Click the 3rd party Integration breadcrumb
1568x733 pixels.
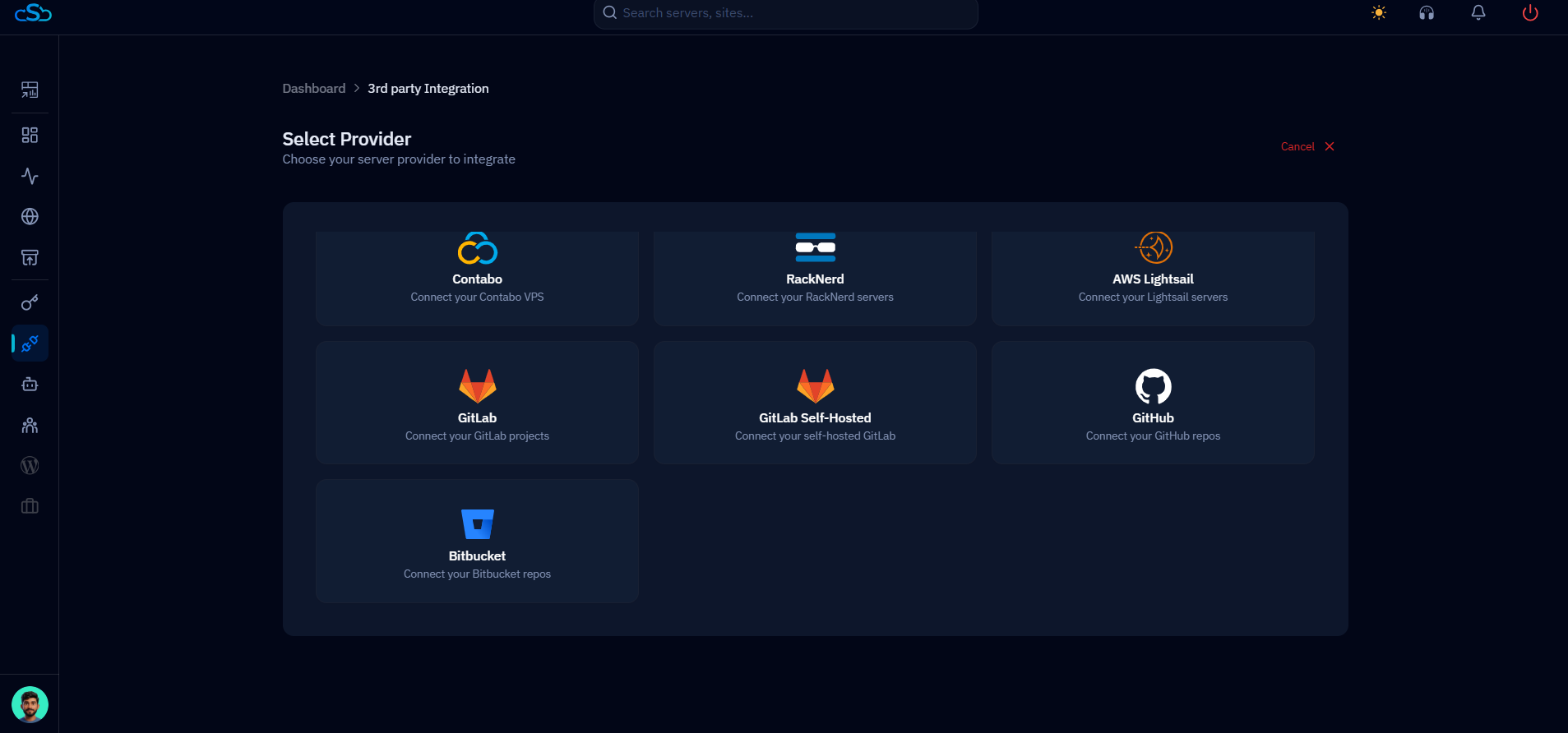(428, 89)
